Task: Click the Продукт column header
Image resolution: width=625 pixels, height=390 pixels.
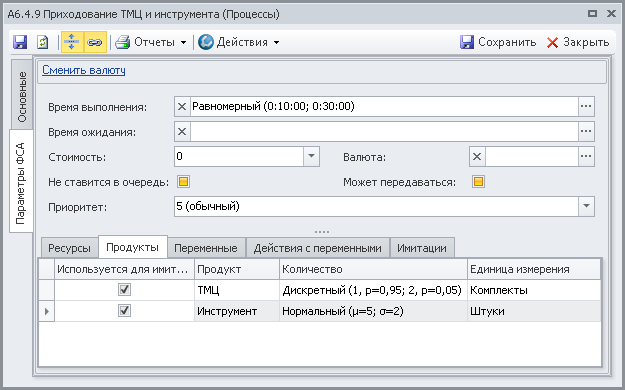Action: point(237,269)
